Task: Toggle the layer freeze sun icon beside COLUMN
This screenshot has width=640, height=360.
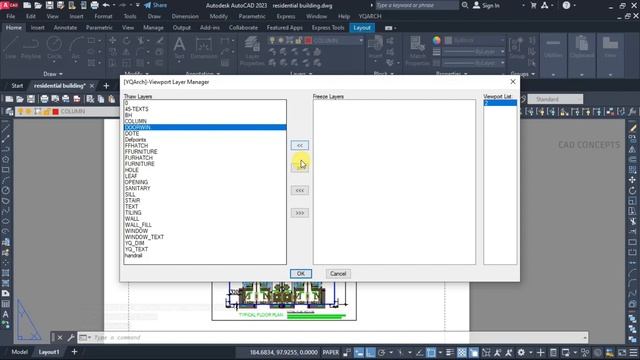Action: pyautogui.click(x=29, y=111)
